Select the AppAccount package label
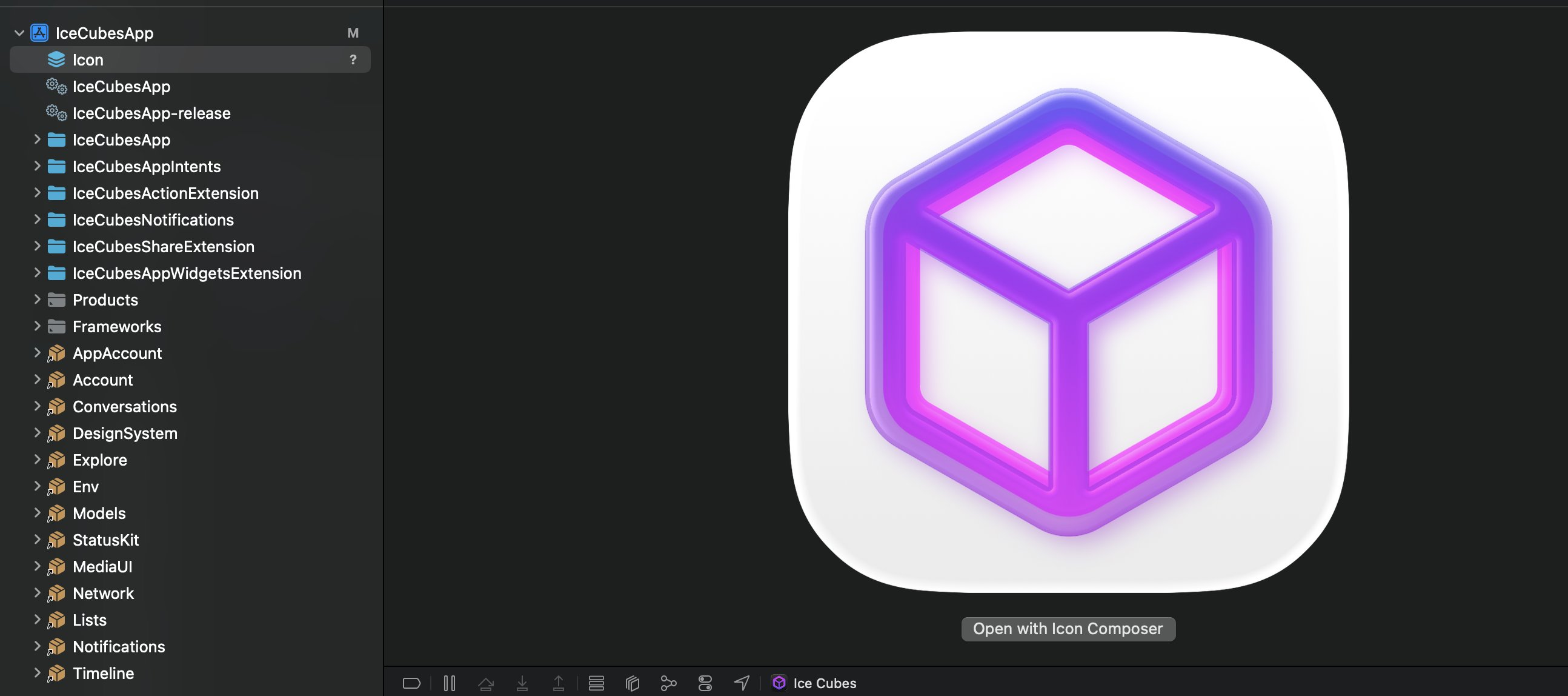This screenshot has width=1568, height=696. tap(118, 353)
